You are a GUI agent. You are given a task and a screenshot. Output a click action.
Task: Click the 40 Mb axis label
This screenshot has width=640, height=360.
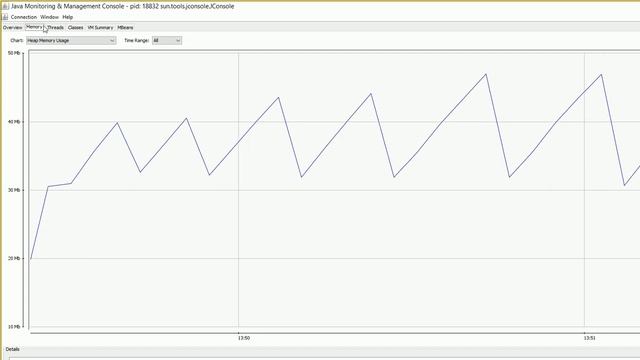point(14,122)
